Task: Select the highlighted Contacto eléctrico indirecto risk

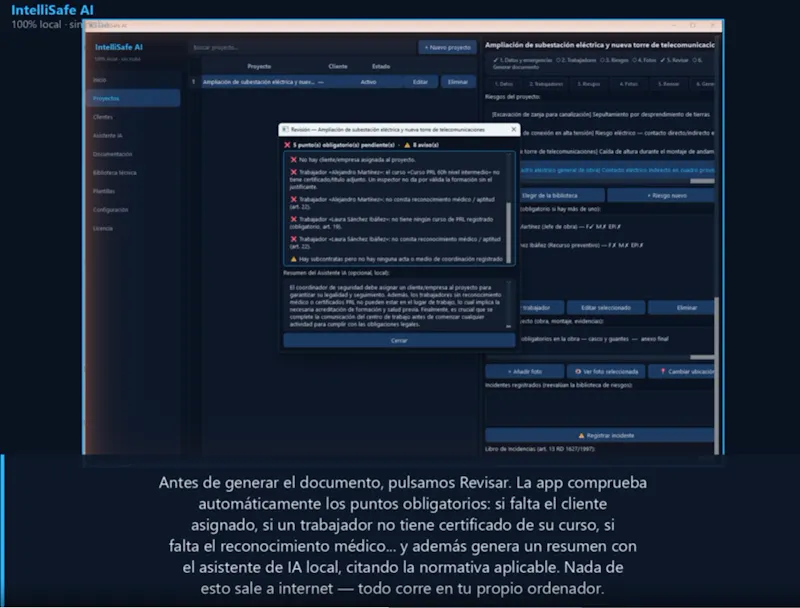Action: coord(616,170)
